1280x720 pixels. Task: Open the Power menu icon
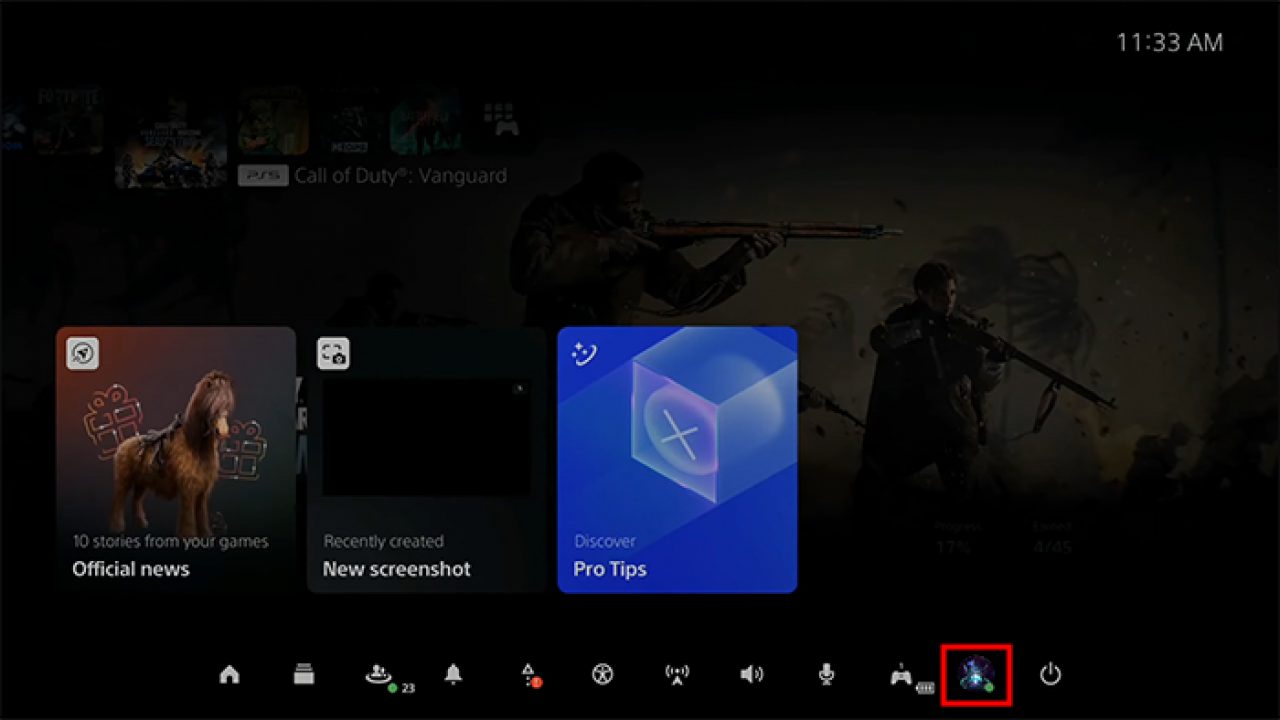click(x=1051, y=675)
